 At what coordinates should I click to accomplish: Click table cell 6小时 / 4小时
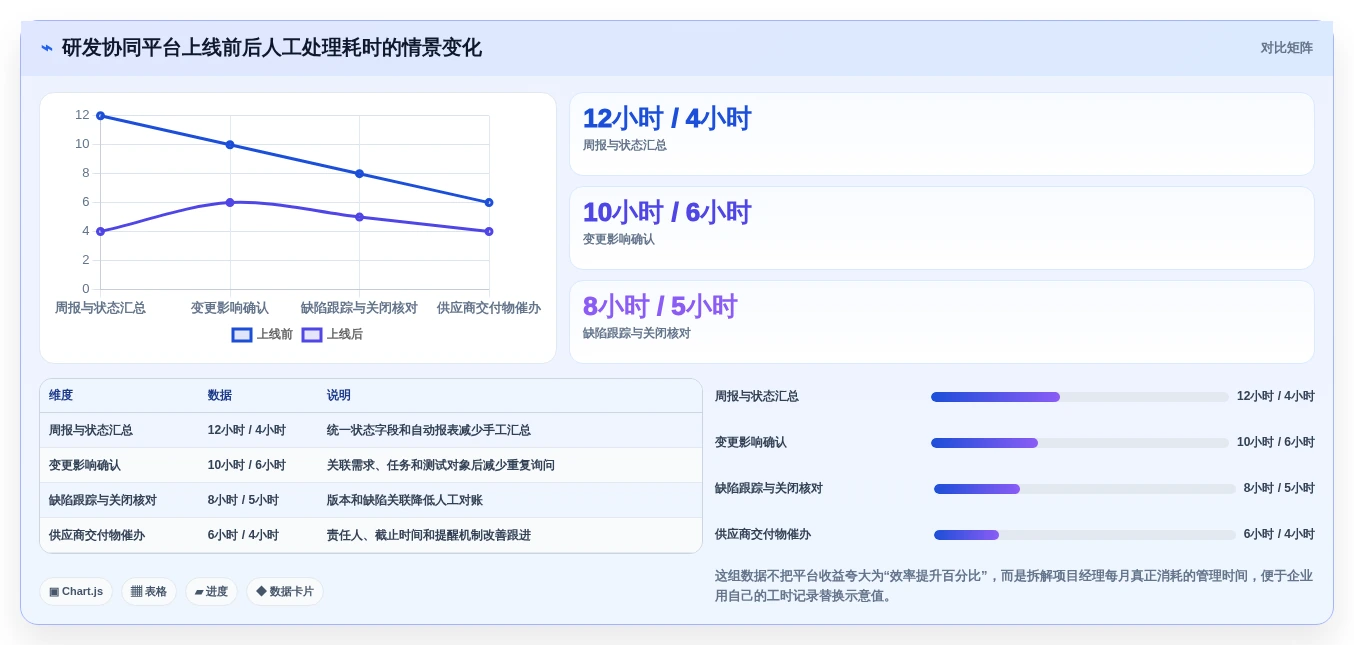pos(243,535)
